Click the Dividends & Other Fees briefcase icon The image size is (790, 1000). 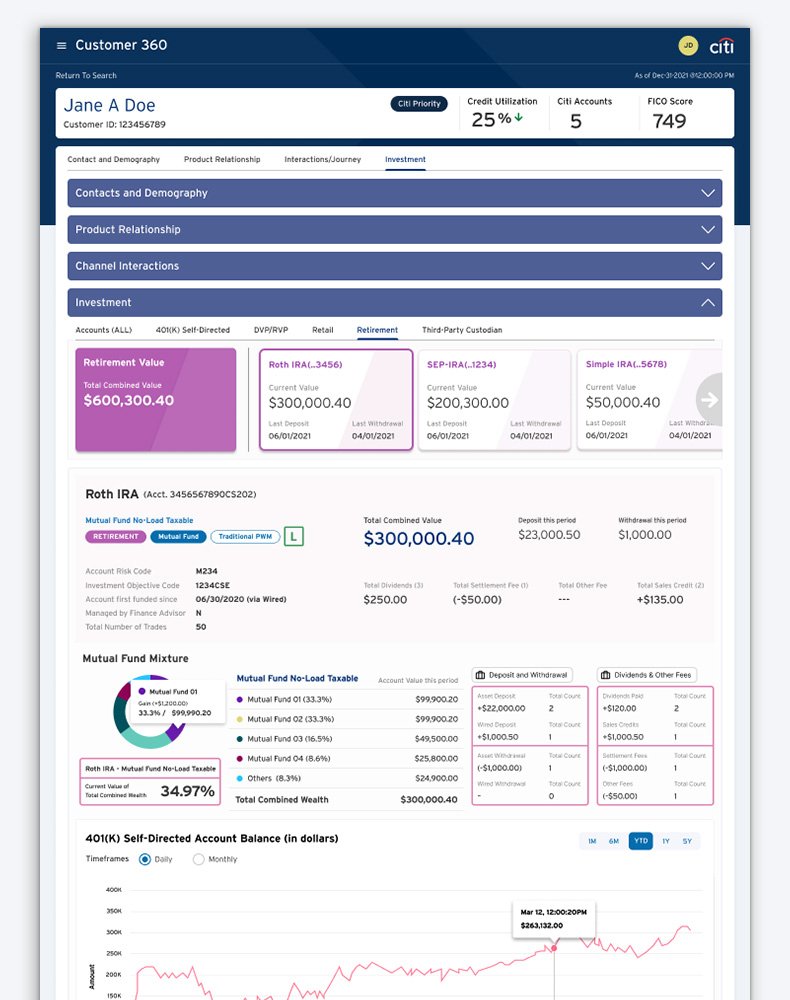tap(606, 675)
